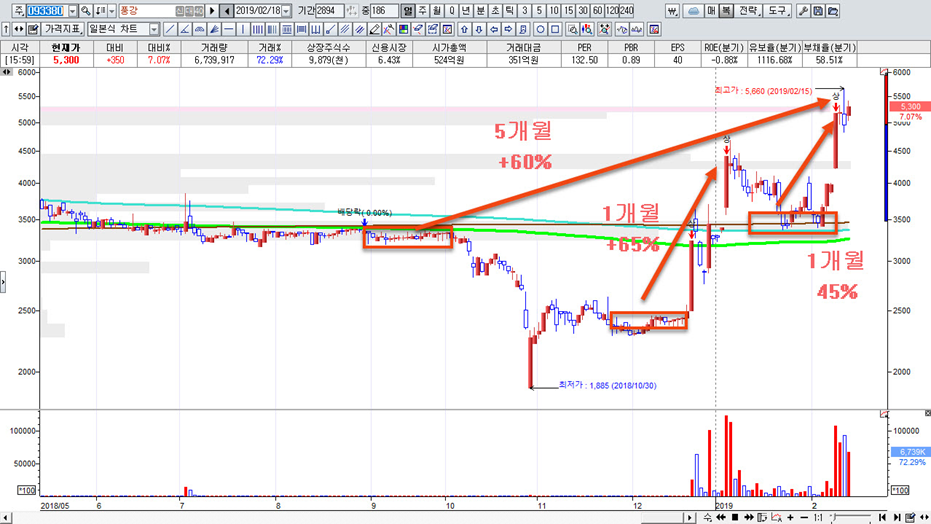Image resolution: width=931 pixels, height=524 pixels.
Task: Jump to last bar with skip-end button
Action: tap(897, 517)
